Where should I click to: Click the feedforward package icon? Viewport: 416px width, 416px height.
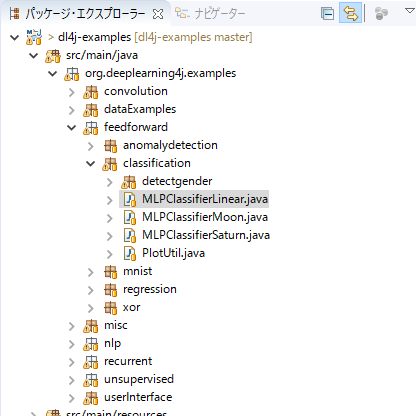point(91,128)
